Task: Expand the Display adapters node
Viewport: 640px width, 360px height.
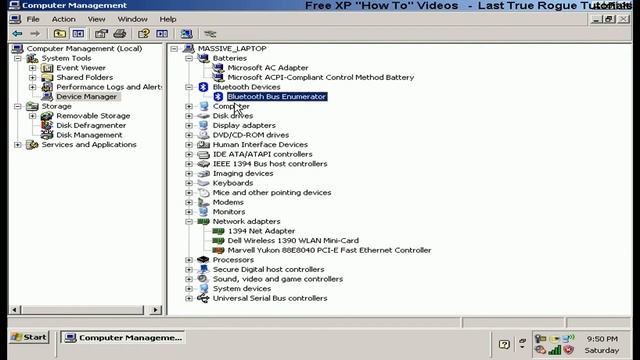Action: pos(189,125)
